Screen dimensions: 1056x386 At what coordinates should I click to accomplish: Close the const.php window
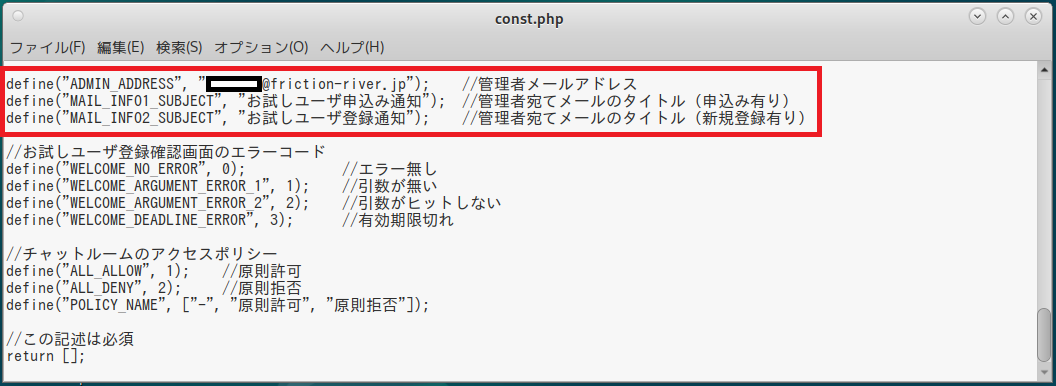pos(1032,17)
